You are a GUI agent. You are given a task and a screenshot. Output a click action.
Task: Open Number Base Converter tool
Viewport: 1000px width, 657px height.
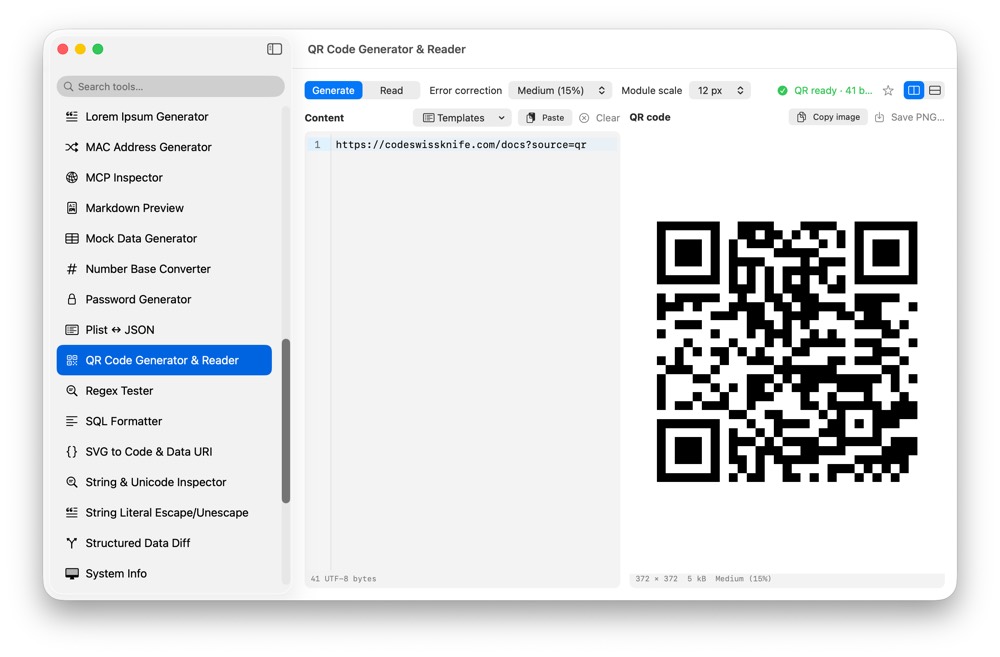[165, 269]
